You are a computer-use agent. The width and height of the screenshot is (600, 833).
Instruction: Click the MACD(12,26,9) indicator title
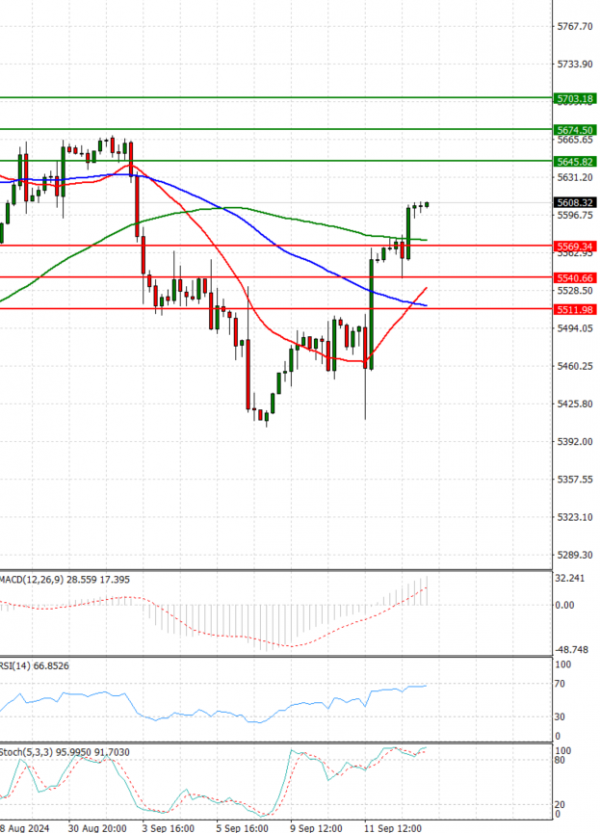point(30,580)
